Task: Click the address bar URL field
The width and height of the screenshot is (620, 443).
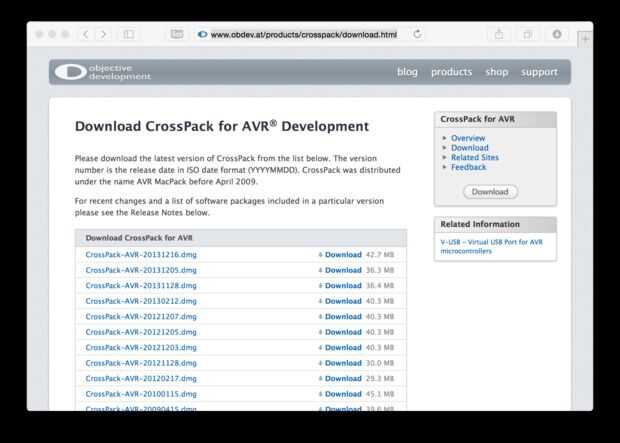Action: click(304, 35)
